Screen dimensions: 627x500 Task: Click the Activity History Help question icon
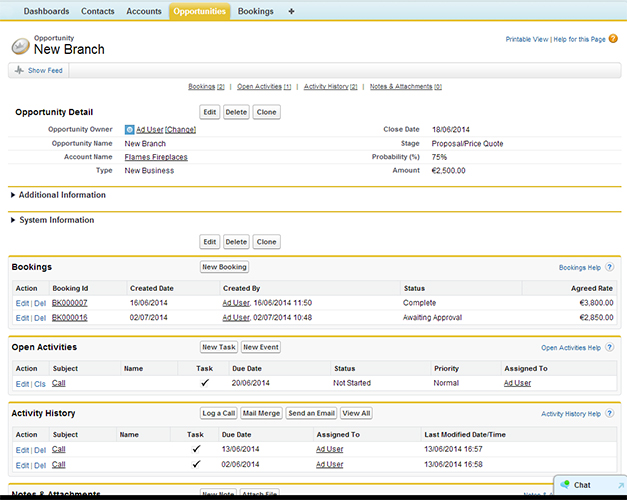pos(609,414)
